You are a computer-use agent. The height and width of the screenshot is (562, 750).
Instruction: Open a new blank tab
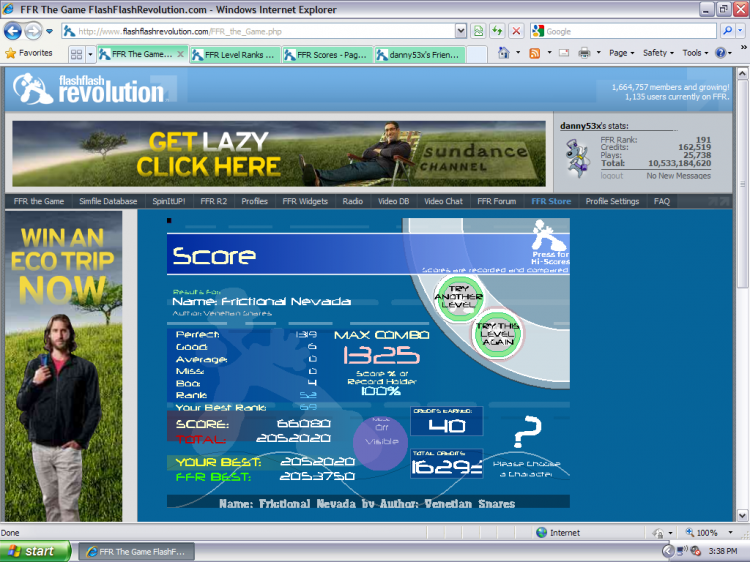[476, 55]
